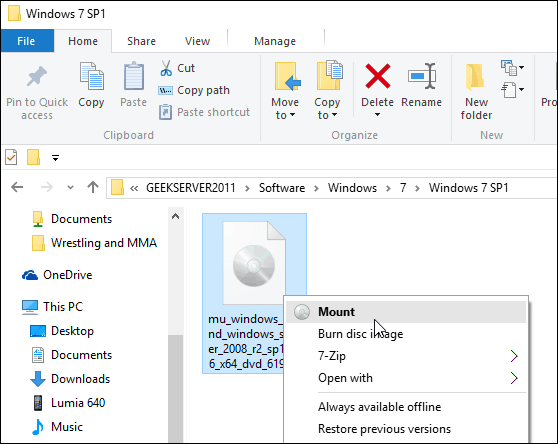558x444 pixels.
Task: Go up one folder level
Action: (x=93, y=187)
